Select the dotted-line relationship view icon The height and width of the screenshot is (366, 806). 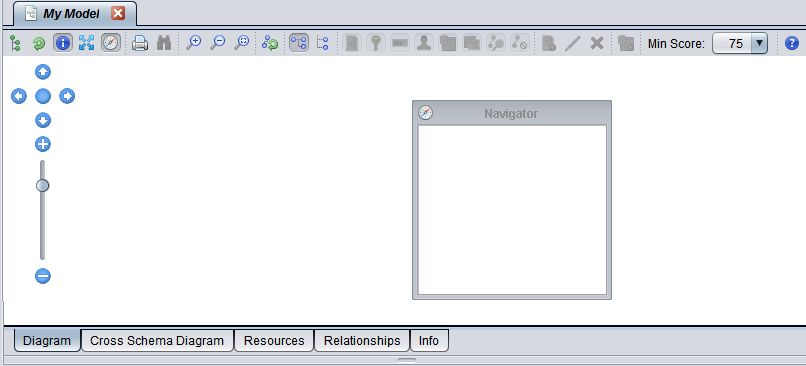pos(322,43)
